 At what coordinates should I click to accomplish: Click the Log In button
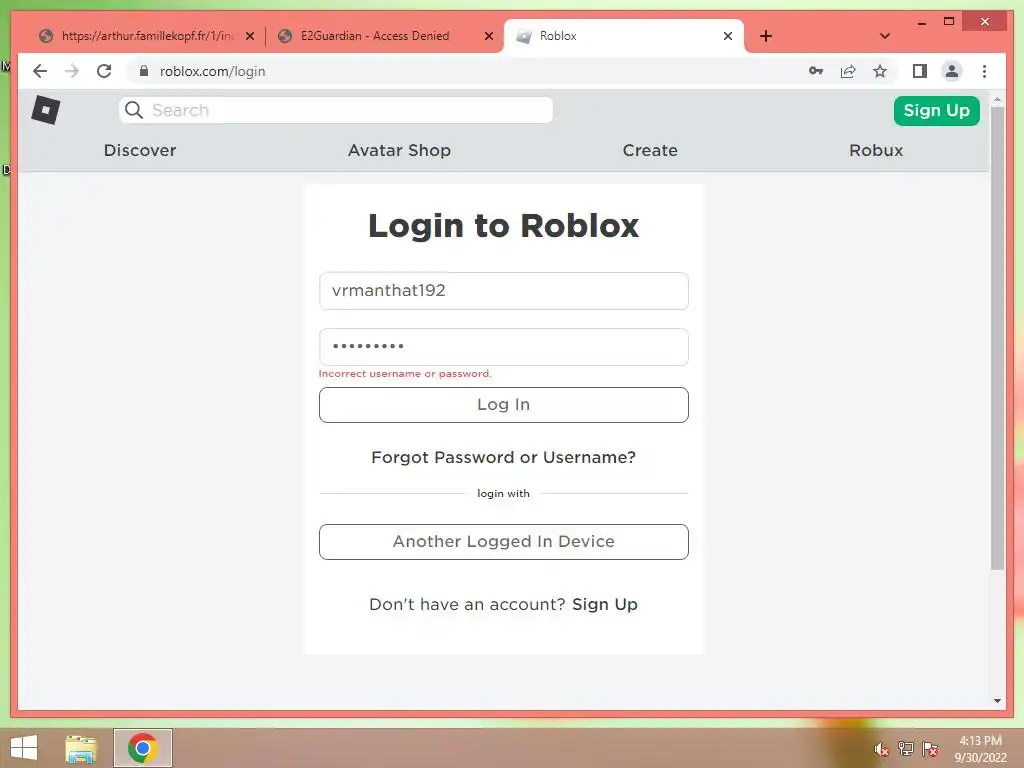(504, 405)
